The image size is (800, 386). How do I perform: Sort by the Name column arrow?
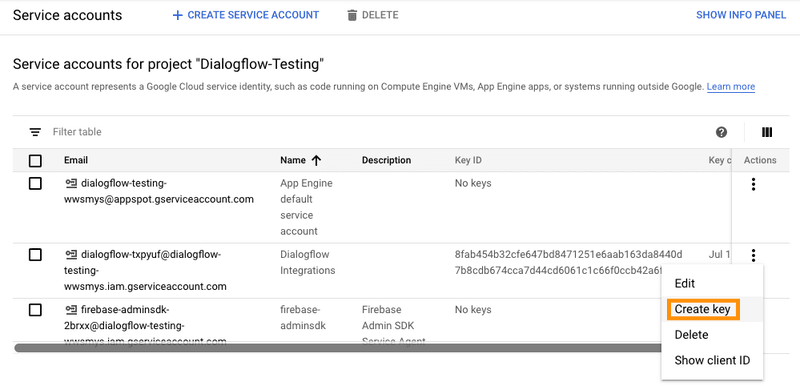pyautogui.click(x=316, y=161)
